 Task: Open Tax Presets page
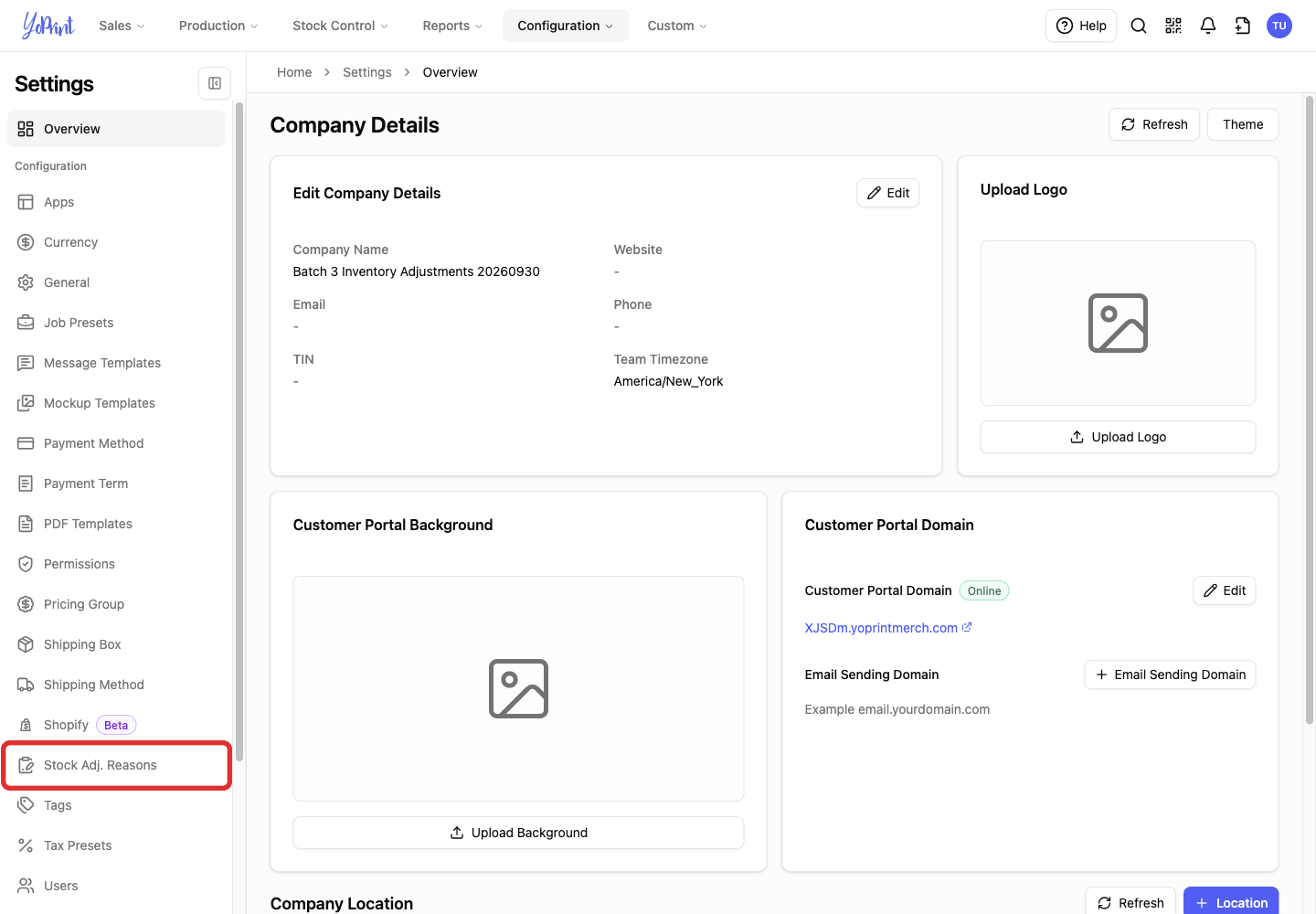[x=116, y=845]
